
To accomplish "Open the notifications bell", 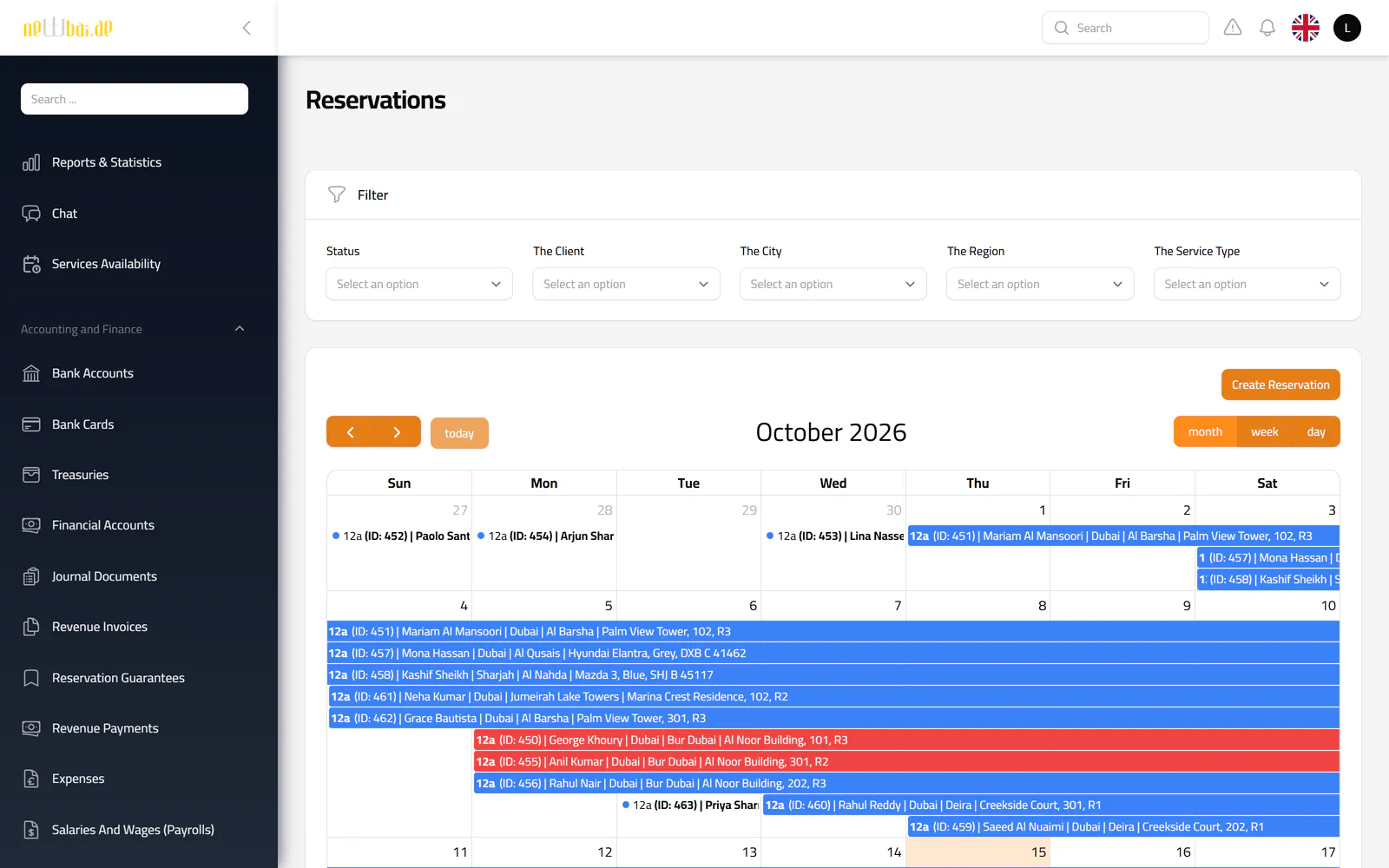I will pyautogui.click(x=1267, y=28).
